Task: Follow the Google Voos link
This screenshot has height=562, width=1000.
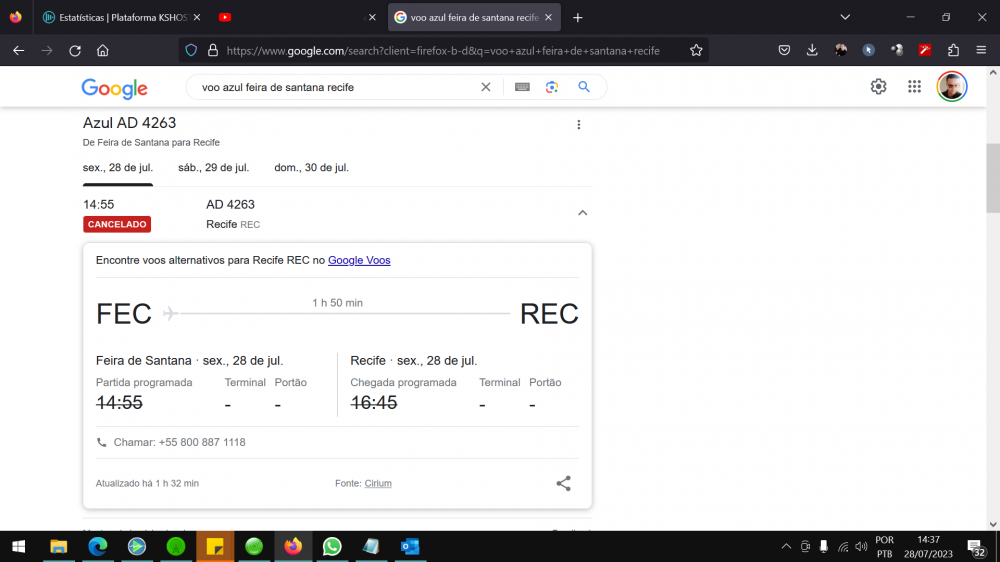Action: (x=359, y=260)
